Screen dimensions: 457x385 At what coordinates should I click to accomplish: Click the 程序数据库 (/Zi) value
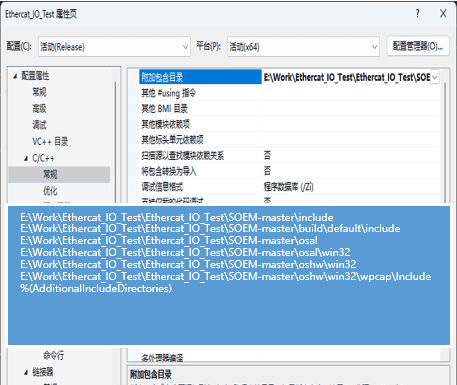289,187
